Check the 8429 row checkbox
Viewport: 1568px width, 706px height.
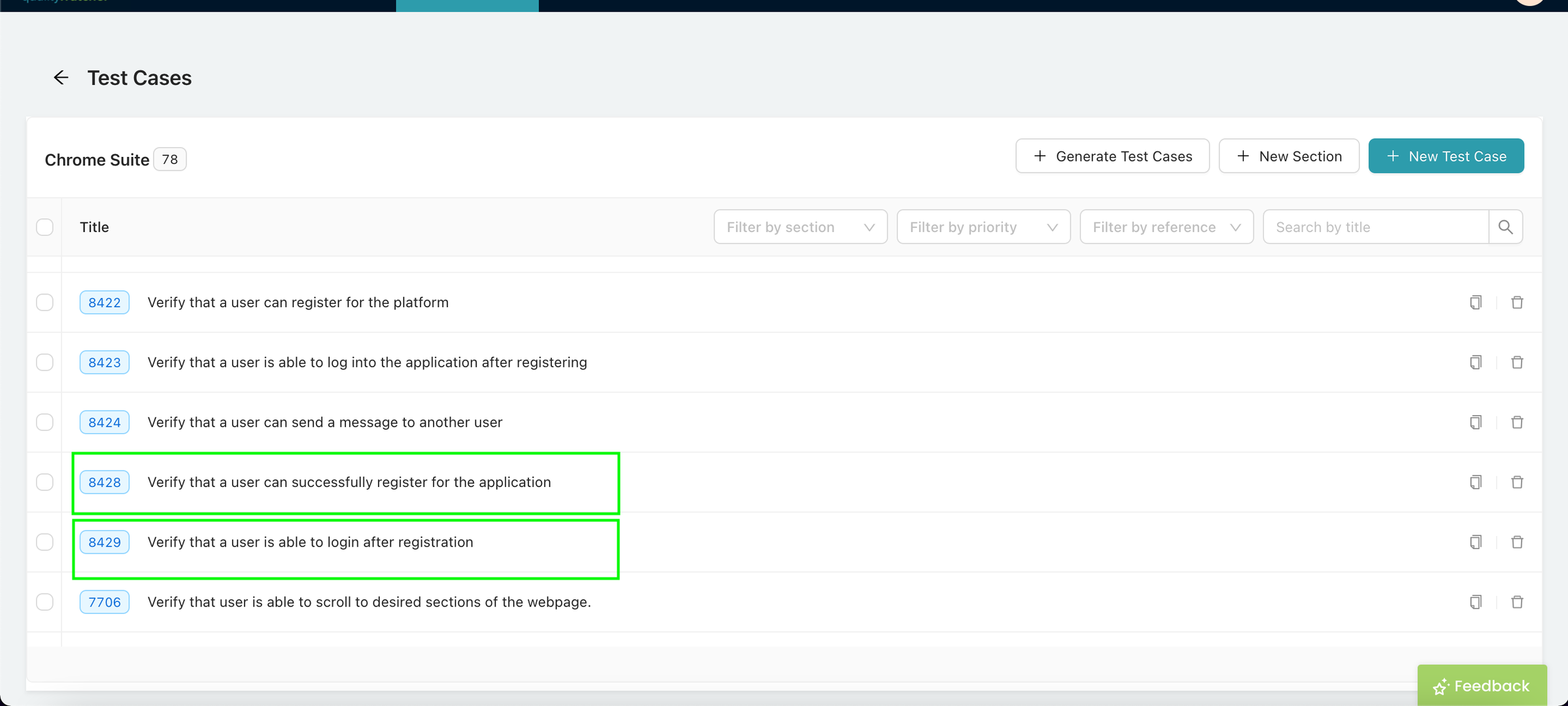(x=44, y=542)
